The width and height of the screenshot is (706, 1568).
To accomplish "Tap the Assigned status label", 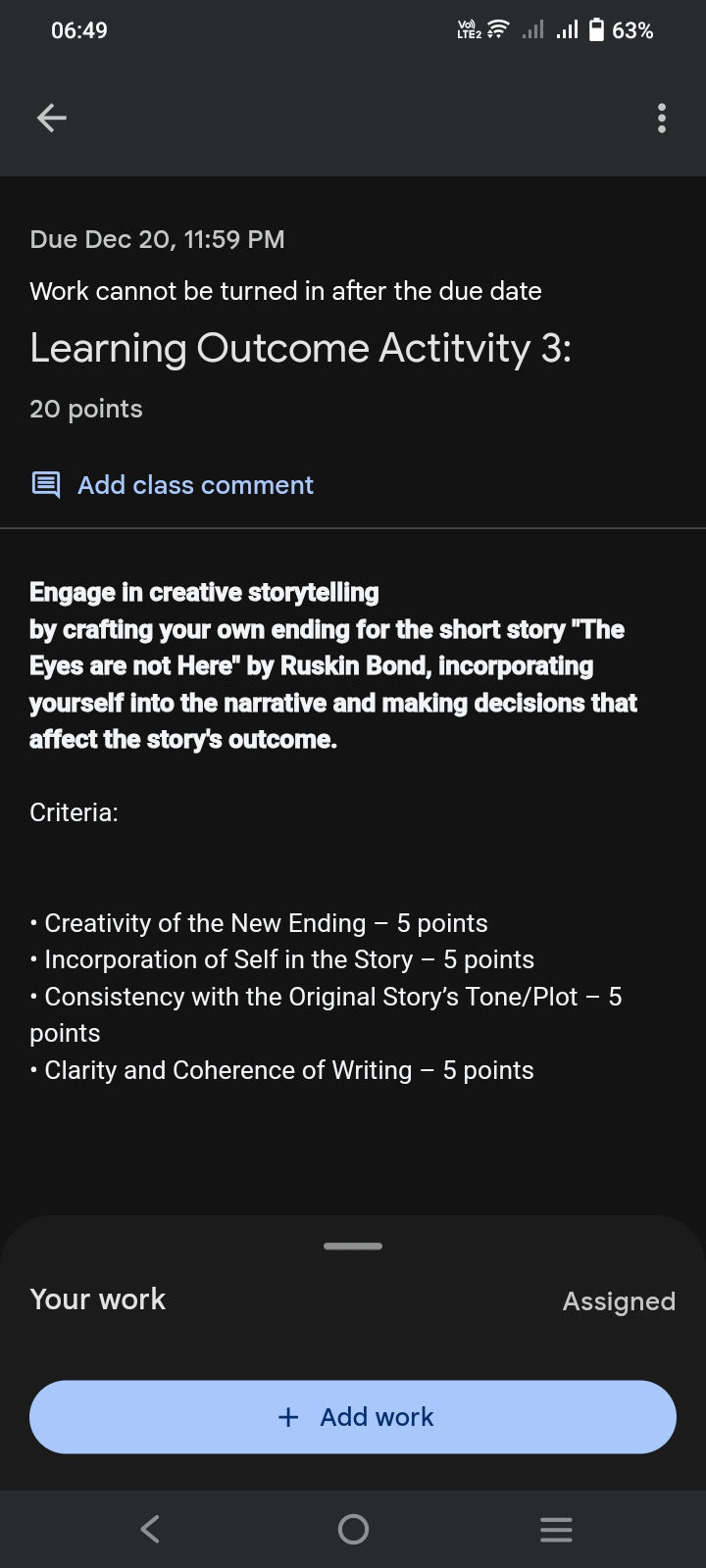I will [619, 1300].
